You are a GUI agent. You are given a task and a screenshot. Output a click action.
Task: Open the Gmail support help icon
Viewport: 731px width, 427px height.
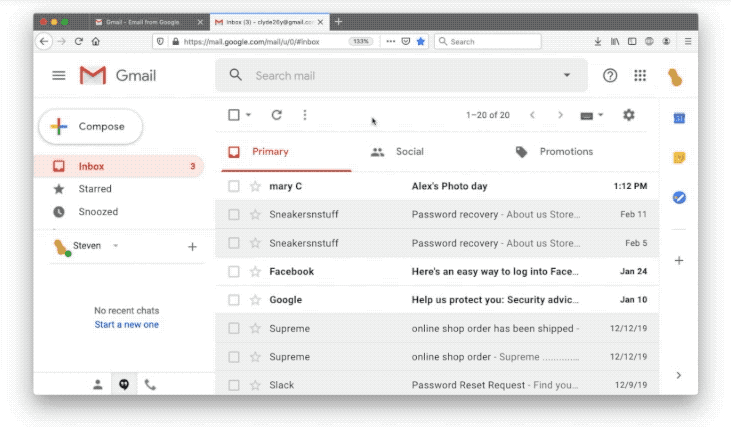click(x=610, y=76)
